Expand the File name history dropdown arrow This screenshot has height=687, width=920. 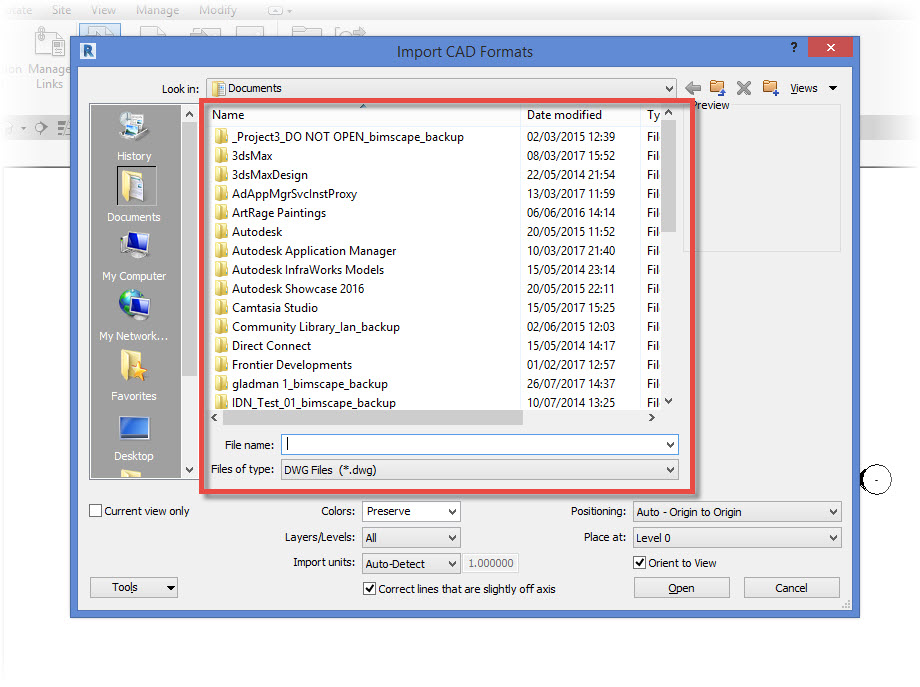click(670, 445)
